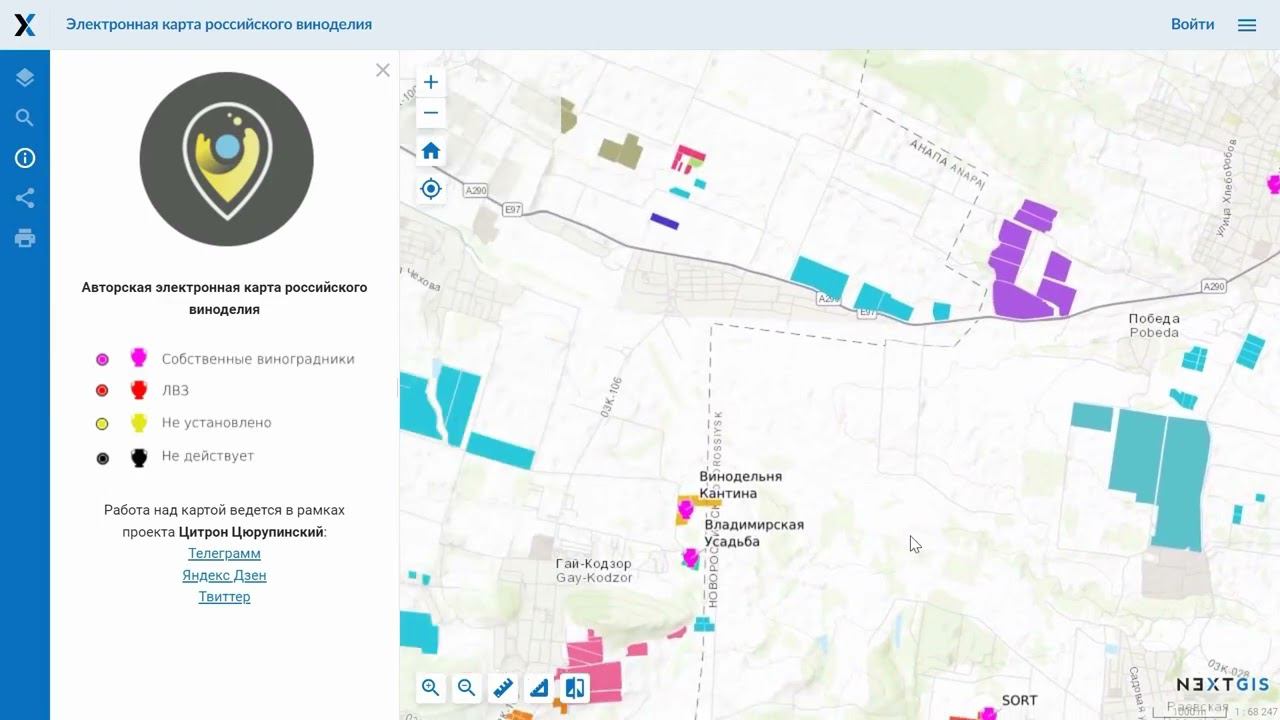This screenshot has width=1280, height=720.
Task: Activate zoom-in magnifier tool
Action: coord(431,687)
